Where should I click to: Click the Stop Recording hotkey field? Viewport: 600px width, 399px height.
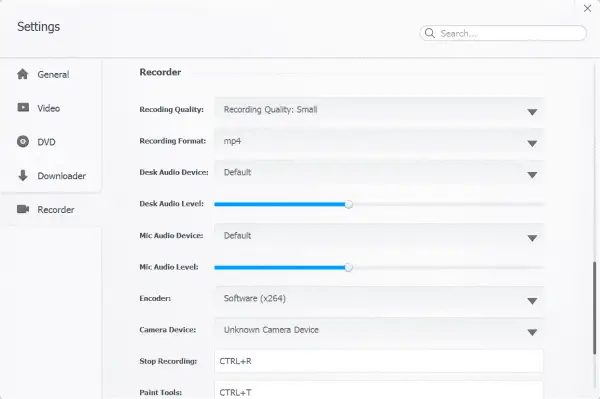(x=379, y=361)
